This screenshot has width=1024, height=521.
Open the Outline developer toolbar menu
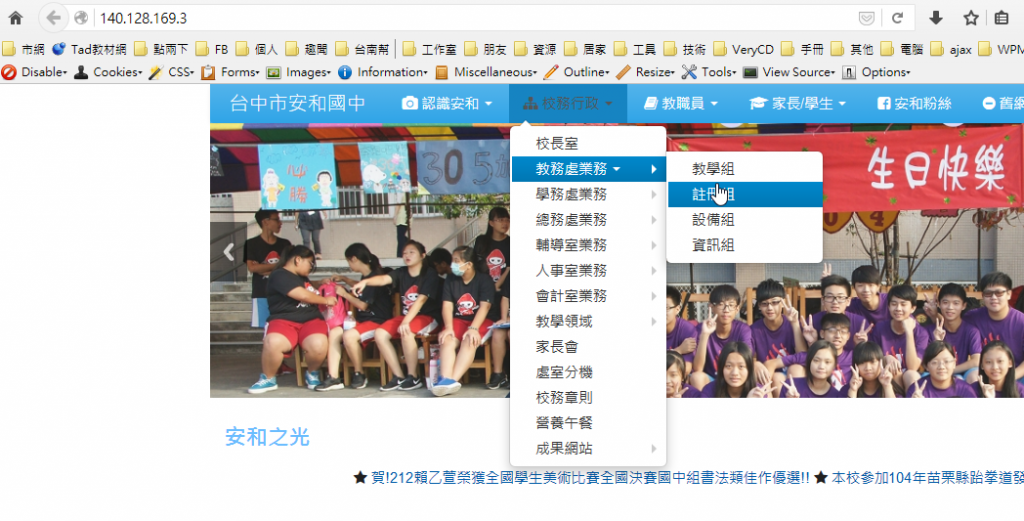pos(577,72)
